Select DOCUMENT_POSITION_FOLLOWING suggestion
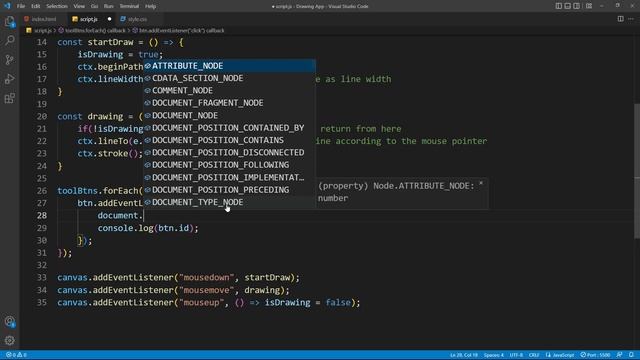This screenshot has height=360, width=640. [x=229, y=165]
